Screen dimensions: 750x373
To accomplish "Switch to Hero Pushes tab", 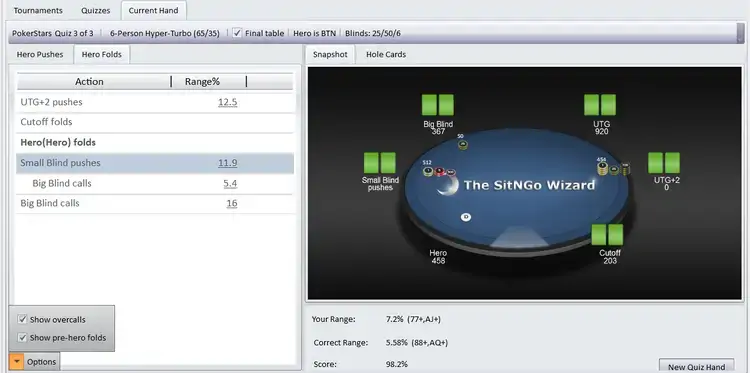I will click(x=40, y=55).
